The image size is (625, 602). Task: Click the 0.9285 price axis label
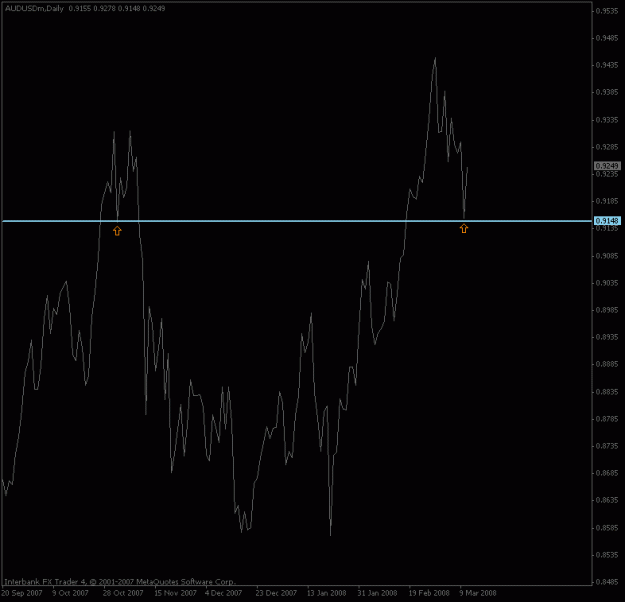[x=607, y=147]
